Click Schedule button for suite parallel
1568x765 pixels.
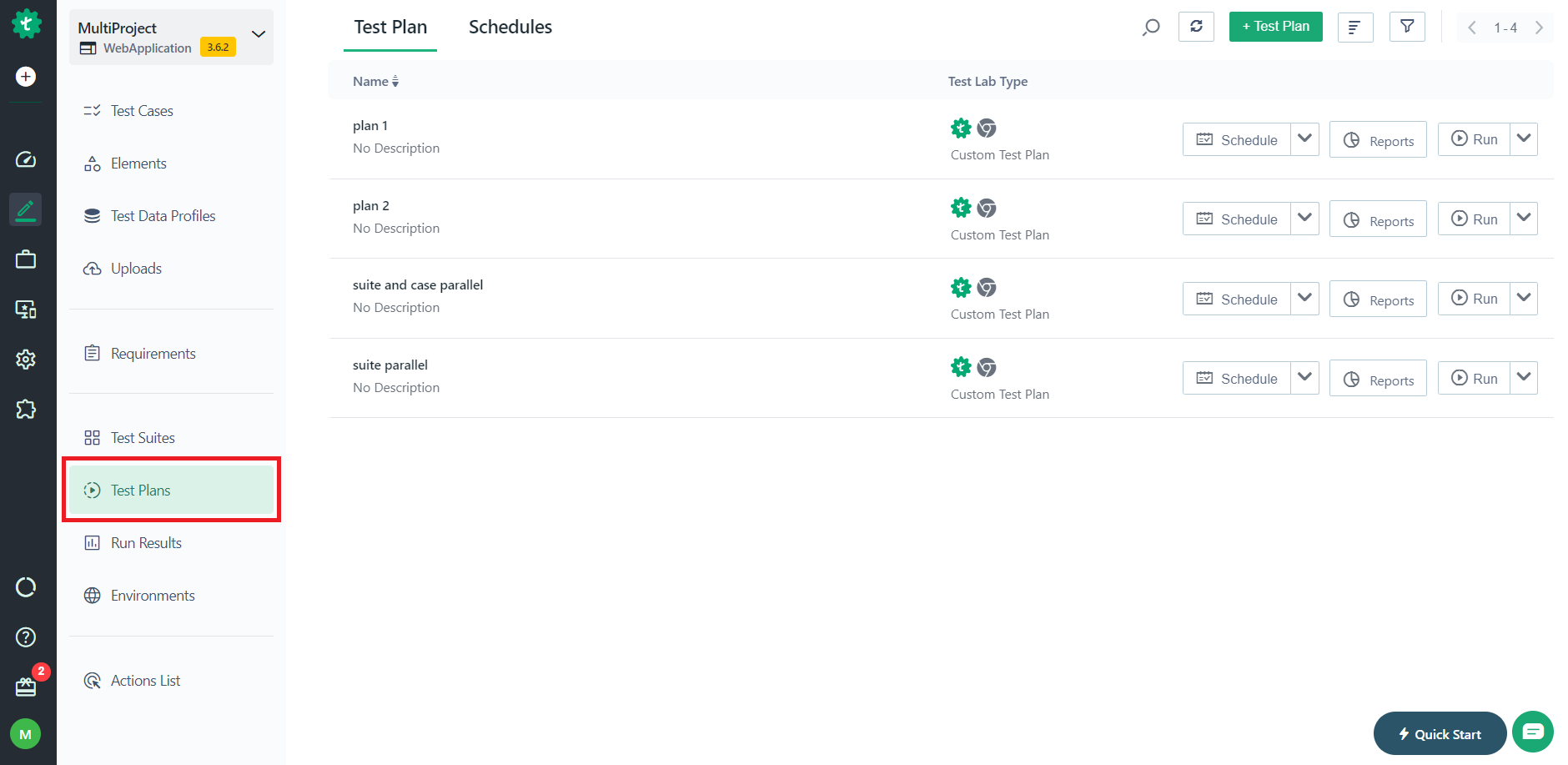(x=1236, y=378)
